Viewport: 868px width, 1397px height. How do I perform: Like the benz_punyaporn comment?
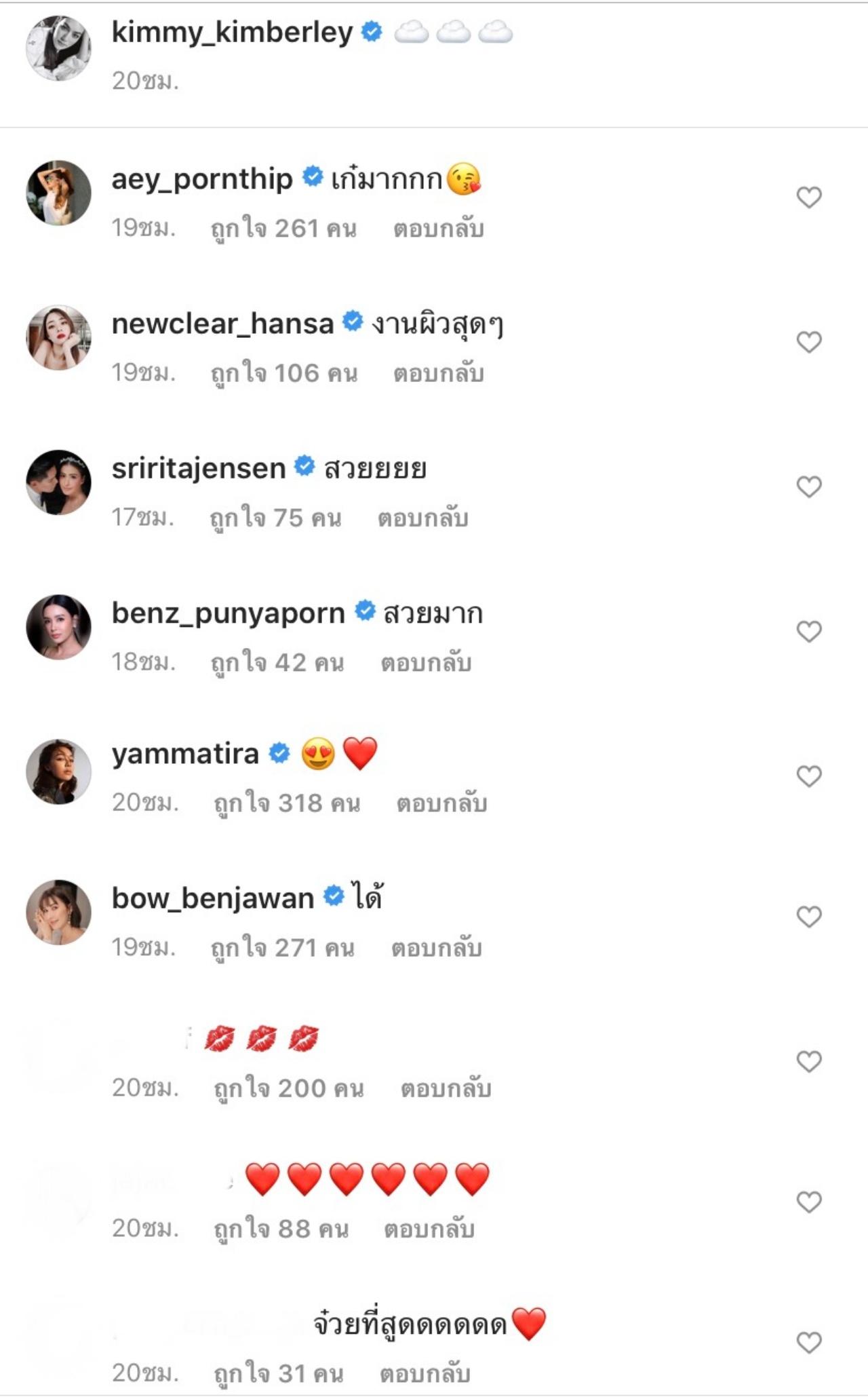pos(808,632)
